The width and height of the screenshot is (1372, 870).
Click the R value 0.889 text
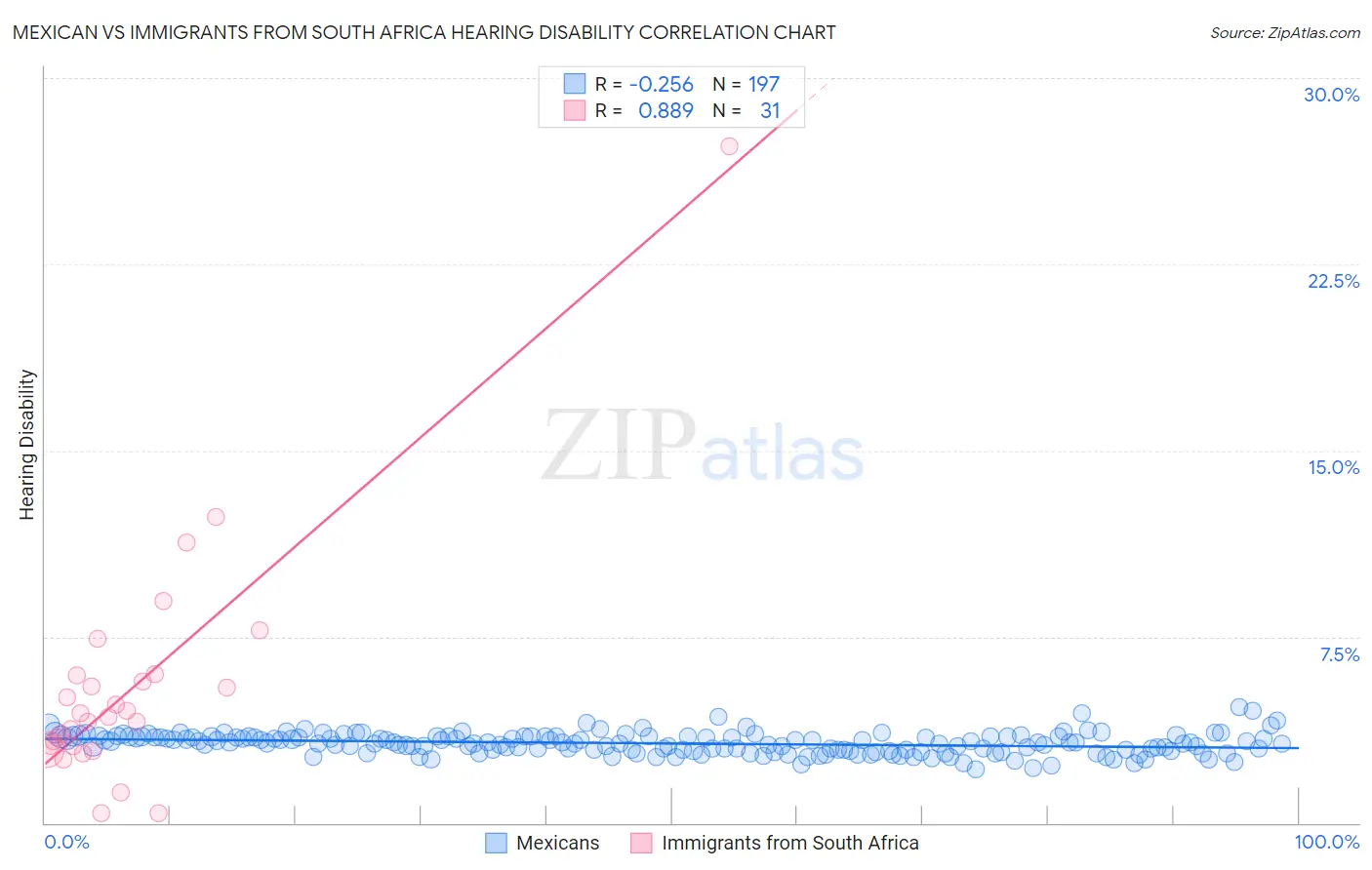click(666, 110)
